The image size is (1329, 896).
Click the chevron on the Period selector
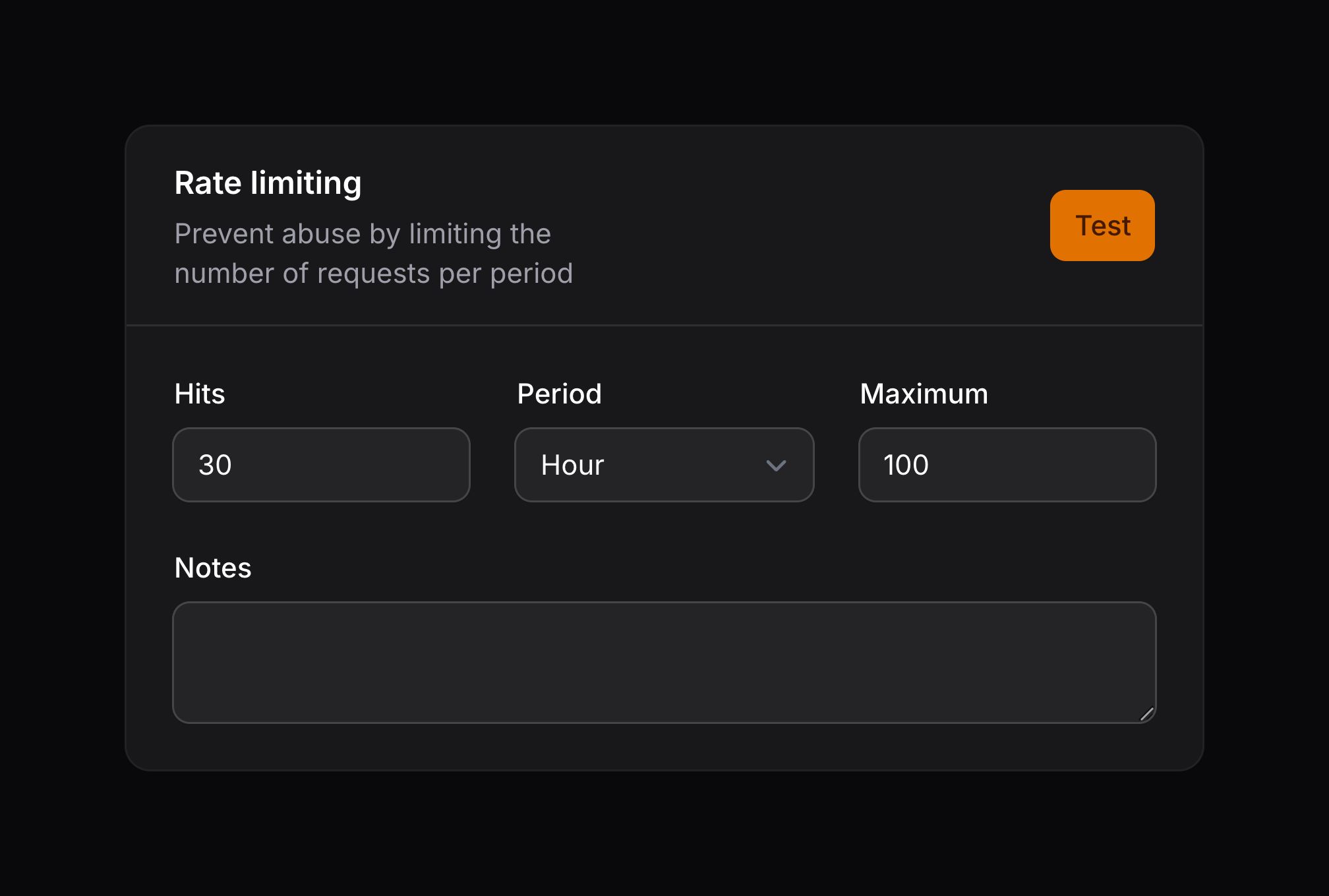(777, 465)
